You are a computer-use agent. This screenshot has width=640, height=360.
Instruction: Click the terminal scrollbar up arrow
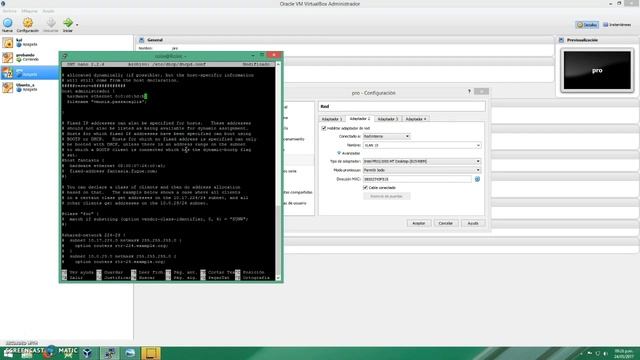(x=278, y=64)
